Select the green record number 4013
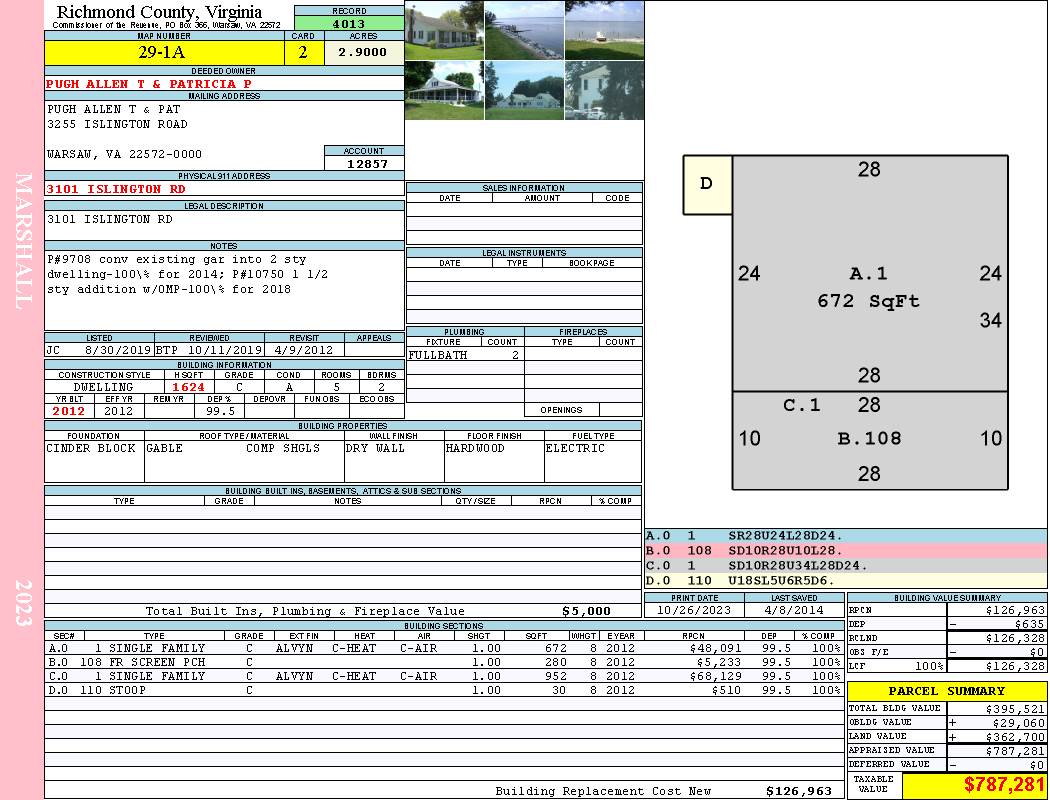The height and width of the screenshot is (800, 1050). click(x=348, y=23)
